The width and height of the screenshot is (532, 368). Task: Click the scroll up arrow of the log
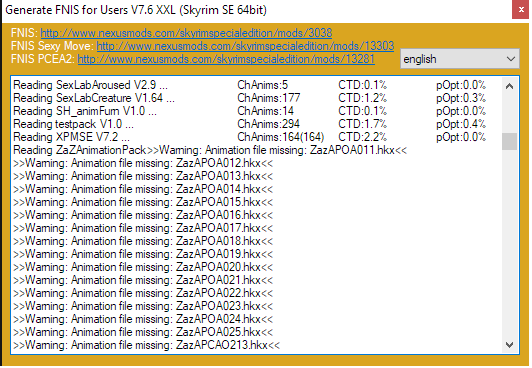coord(509,86)
